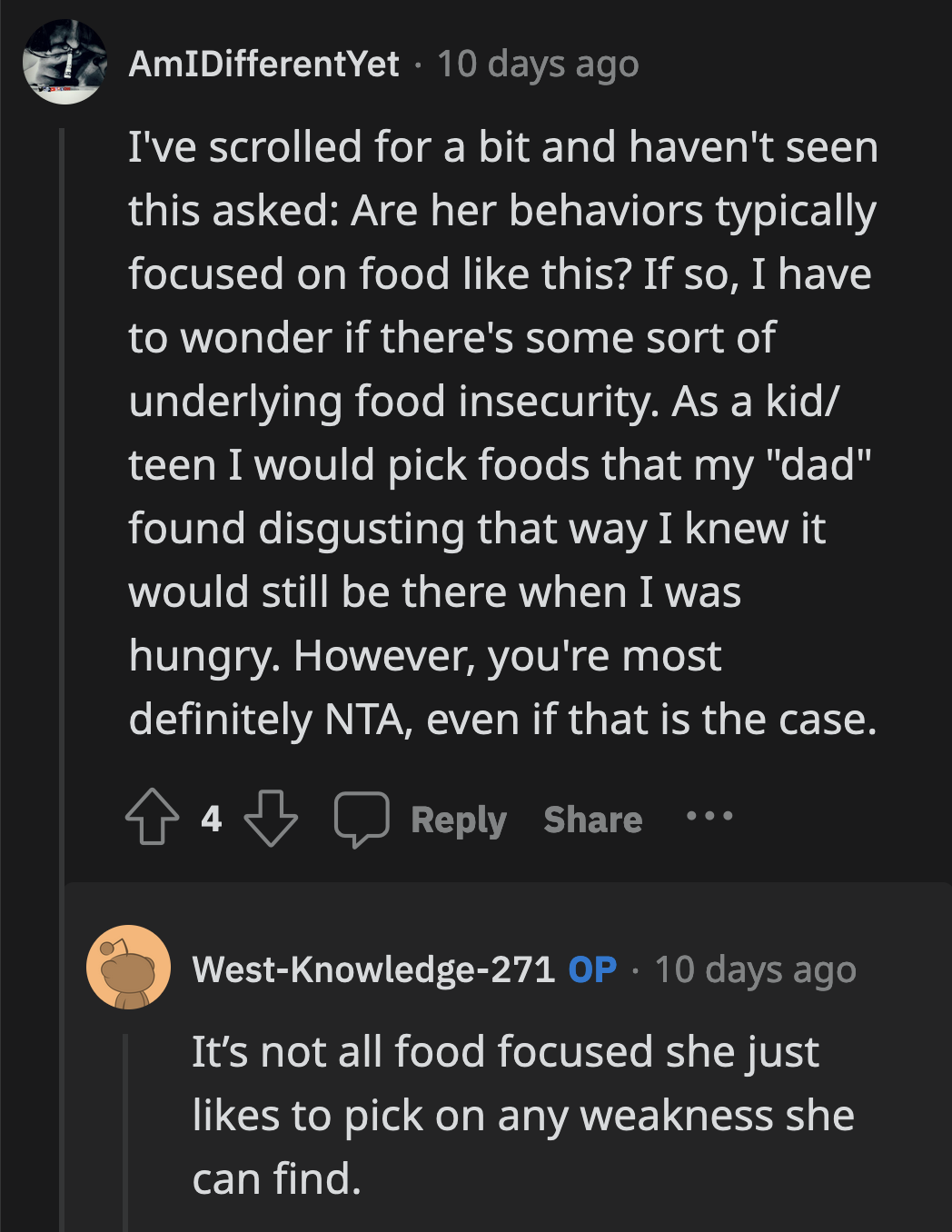Click the vote count showing 4
This screenshot has height=1232, width=952.
pyautogui.click(x=212, y=820)
